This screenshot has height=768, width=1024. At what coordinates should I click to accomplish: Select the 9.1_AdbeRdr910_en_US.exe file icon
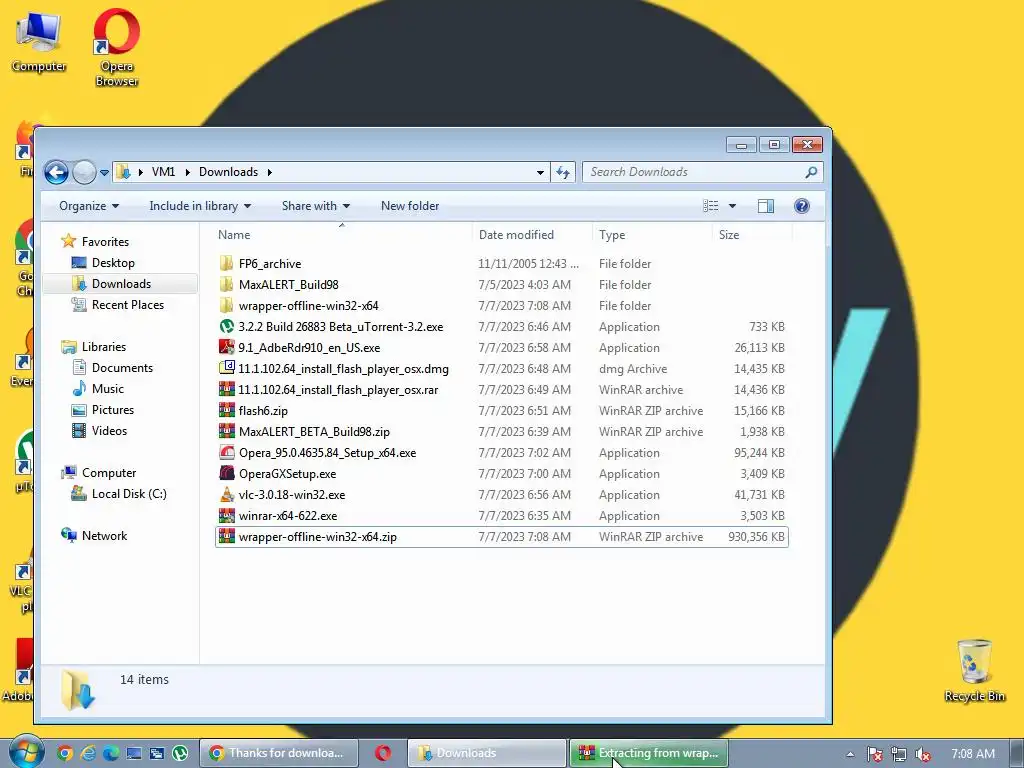[227, 347]
